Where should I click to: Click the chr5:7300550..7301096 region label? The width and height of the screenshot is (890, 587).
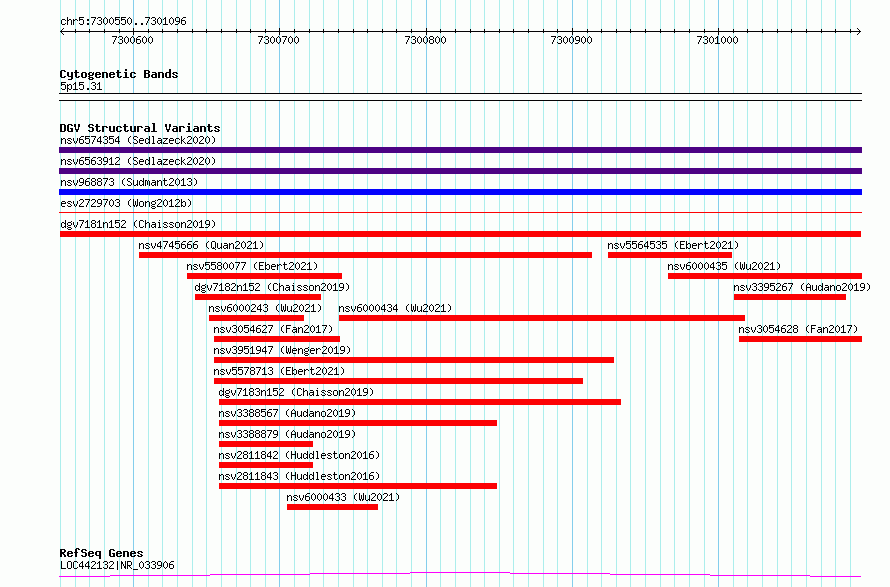click(123, 21)
